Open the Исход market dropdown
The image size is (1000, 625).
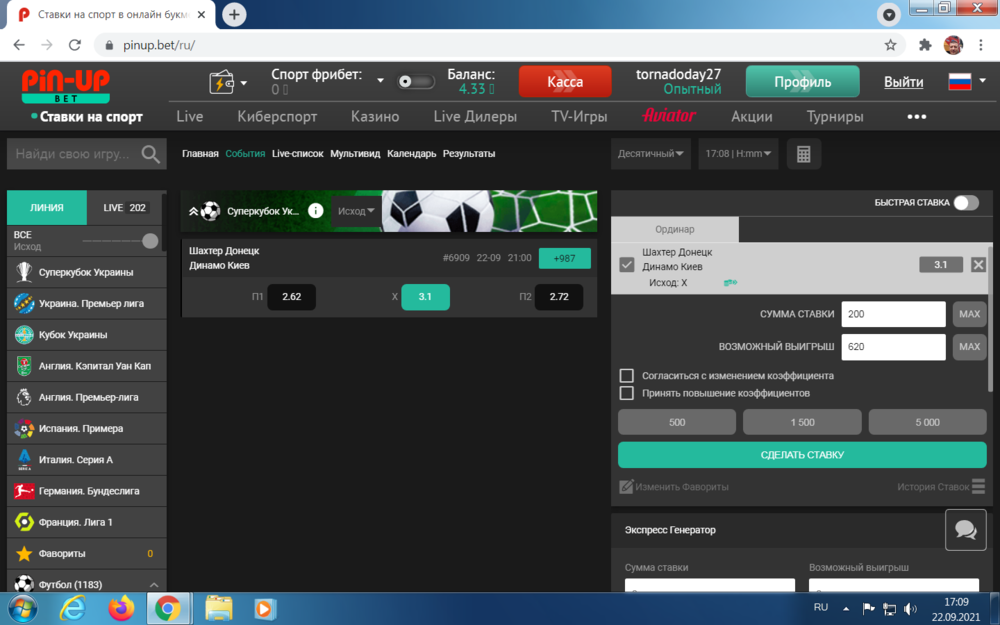pos(356,211)
